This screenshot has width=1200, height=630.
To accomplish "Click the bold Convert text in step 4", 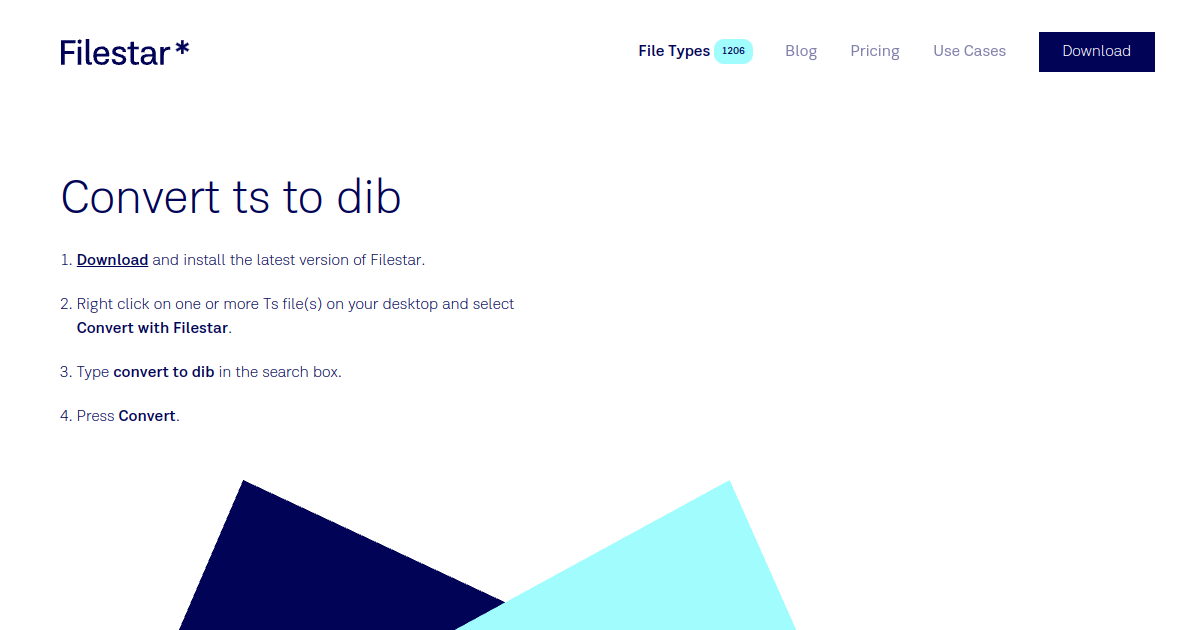I will tap(146, 415).
